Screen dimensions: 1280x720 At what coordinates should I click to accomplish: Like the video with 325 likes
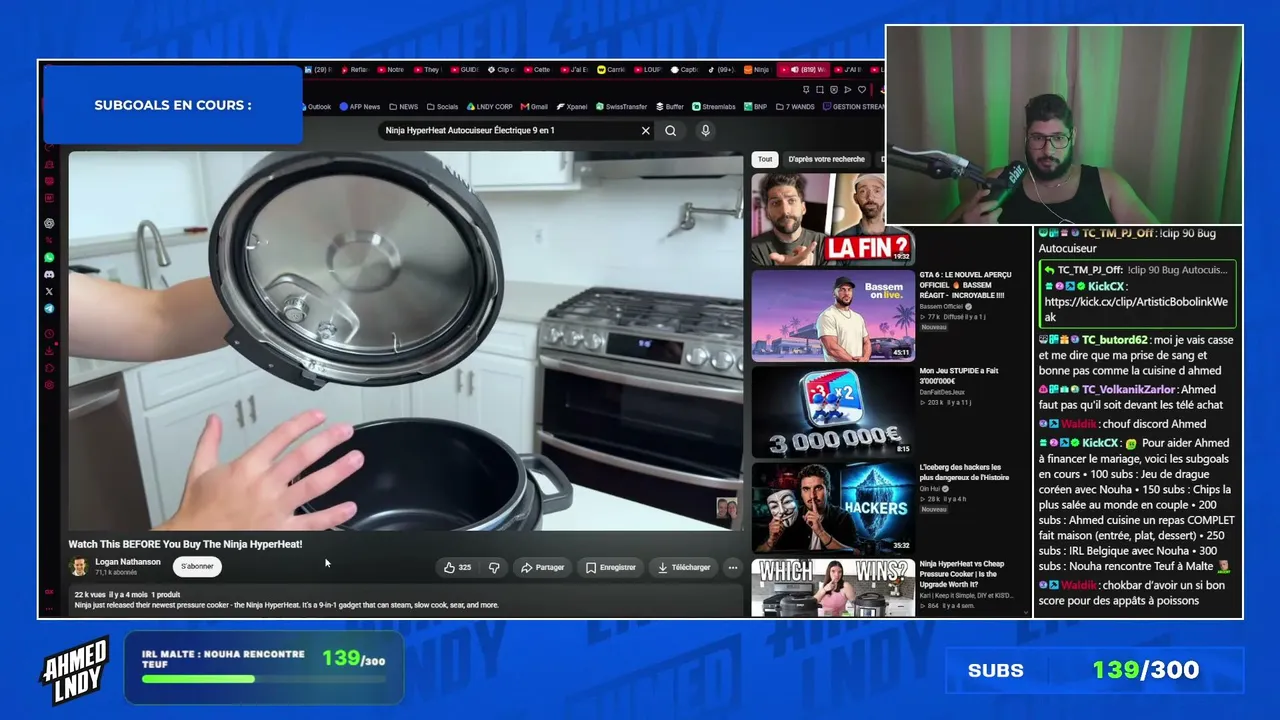[x=457, y=567]
